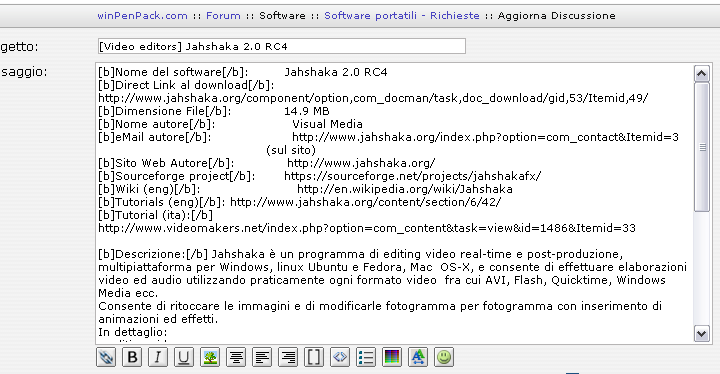
Task: Click the subject field with Jahshaka 2.0 RC4
Action: (281, 46)
